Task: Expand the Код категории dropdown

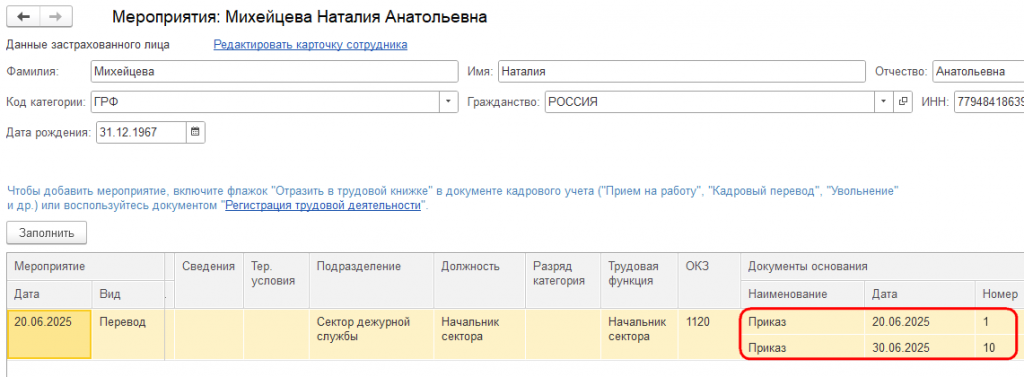Action: 448,102
